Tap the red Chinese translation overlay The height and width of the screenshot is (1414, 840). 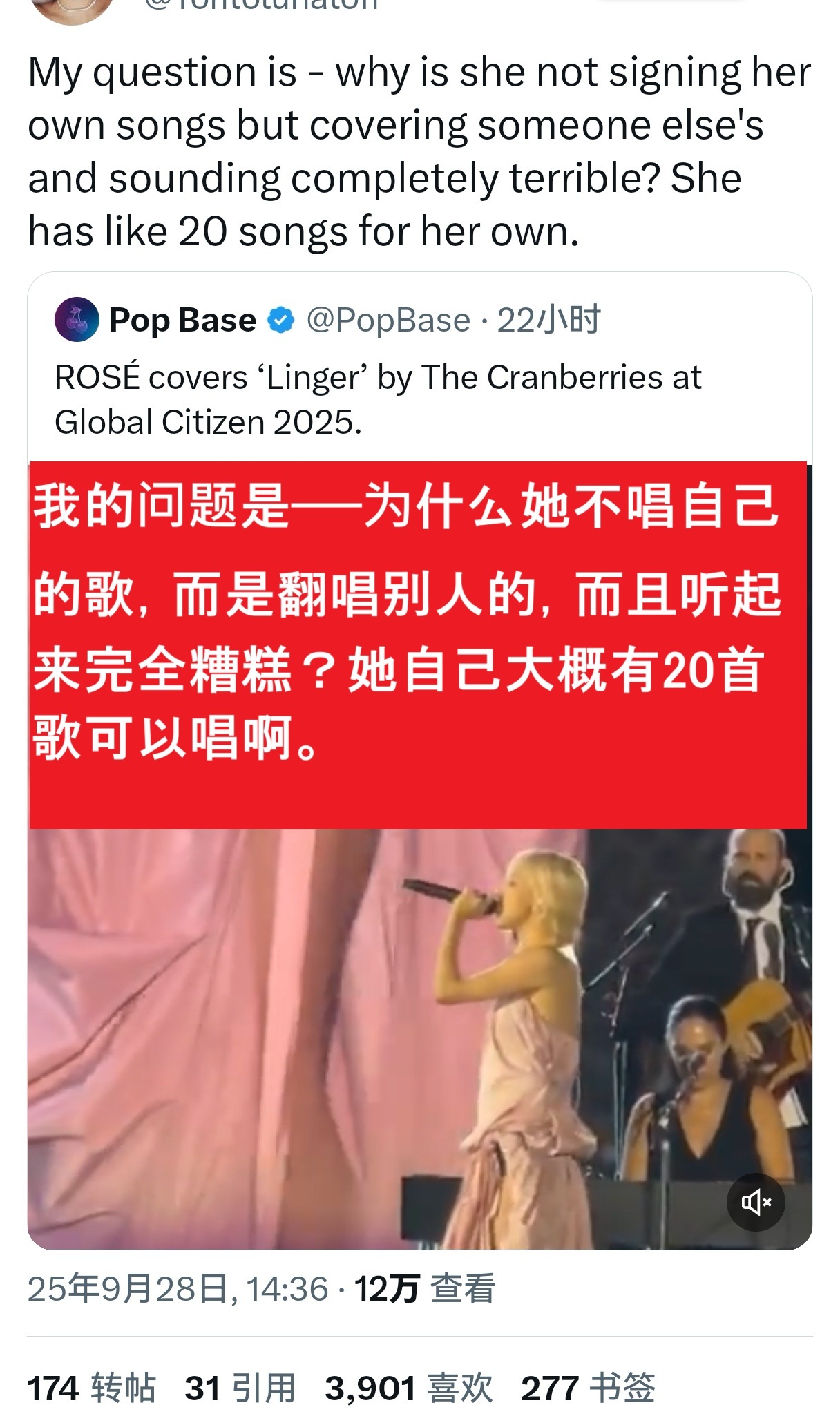click(418, 644)
